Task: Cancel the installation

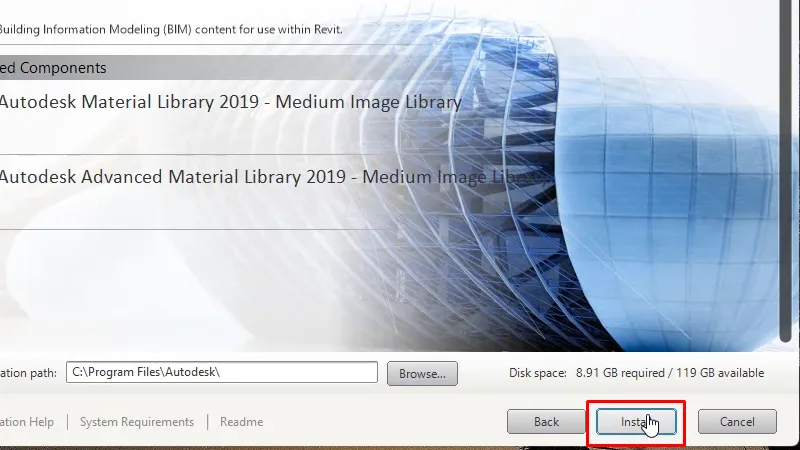Action: [x=737, y=421]
